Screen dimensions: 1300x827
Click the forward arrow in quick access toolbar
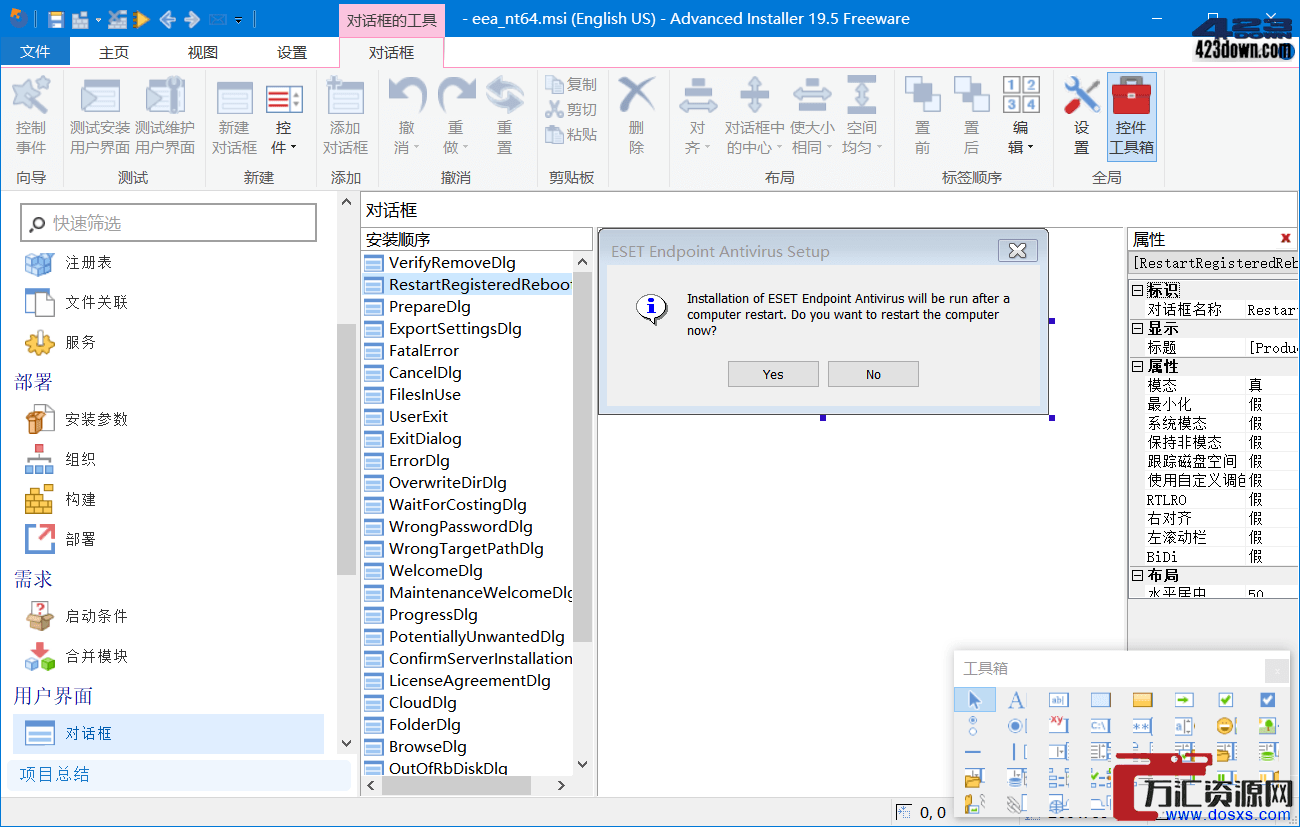coord(193,19)
